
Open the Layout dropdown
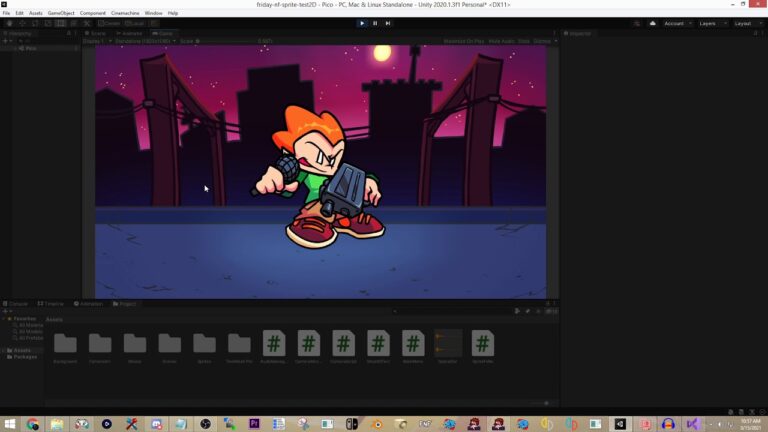tap(748, 23)
